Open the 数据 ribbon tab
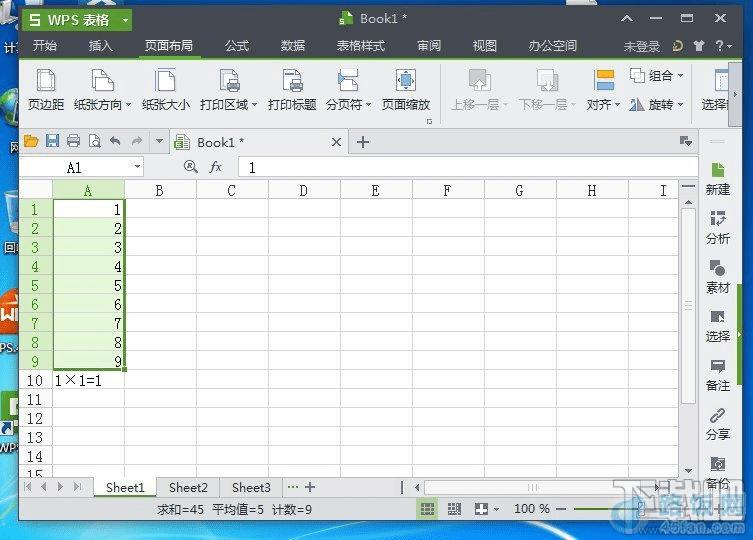Screen dimensions: 753x540 click(x=293, y=46)
